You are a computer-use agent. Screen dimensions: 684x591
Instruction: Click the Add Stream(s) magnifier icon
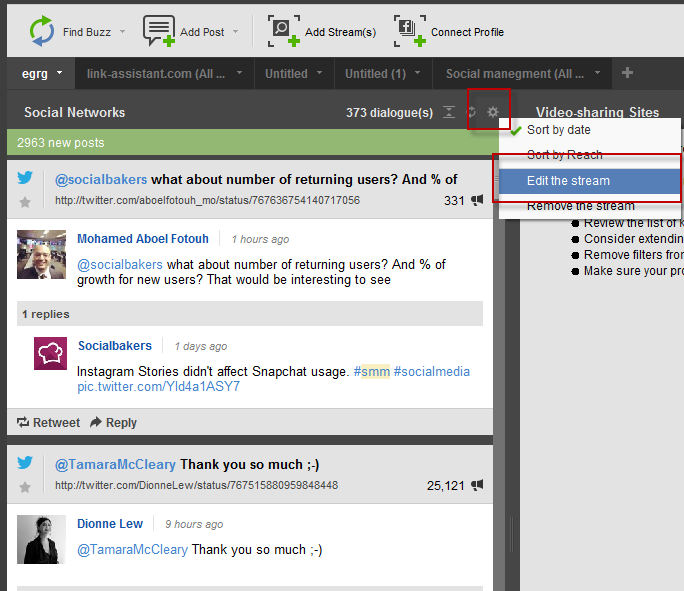(284, 31)
